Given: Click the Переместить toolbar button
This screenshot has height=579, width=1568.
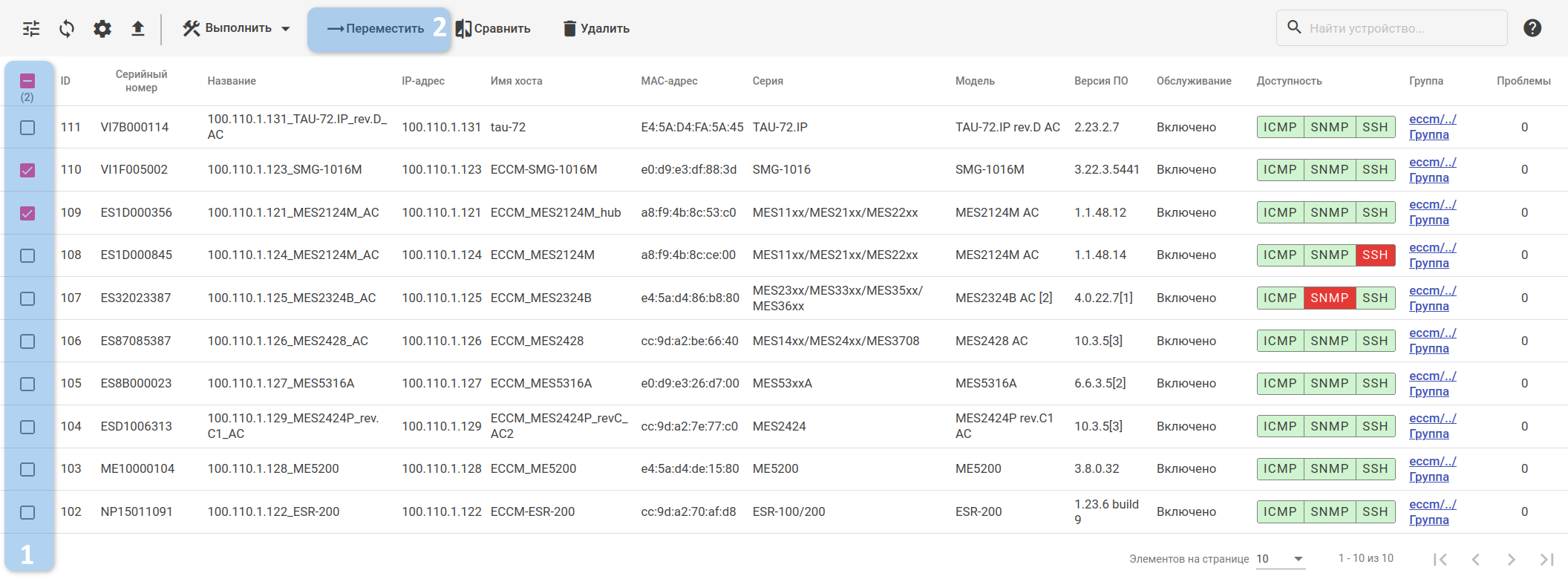Looking at the screenshot, I should point(376,29).
